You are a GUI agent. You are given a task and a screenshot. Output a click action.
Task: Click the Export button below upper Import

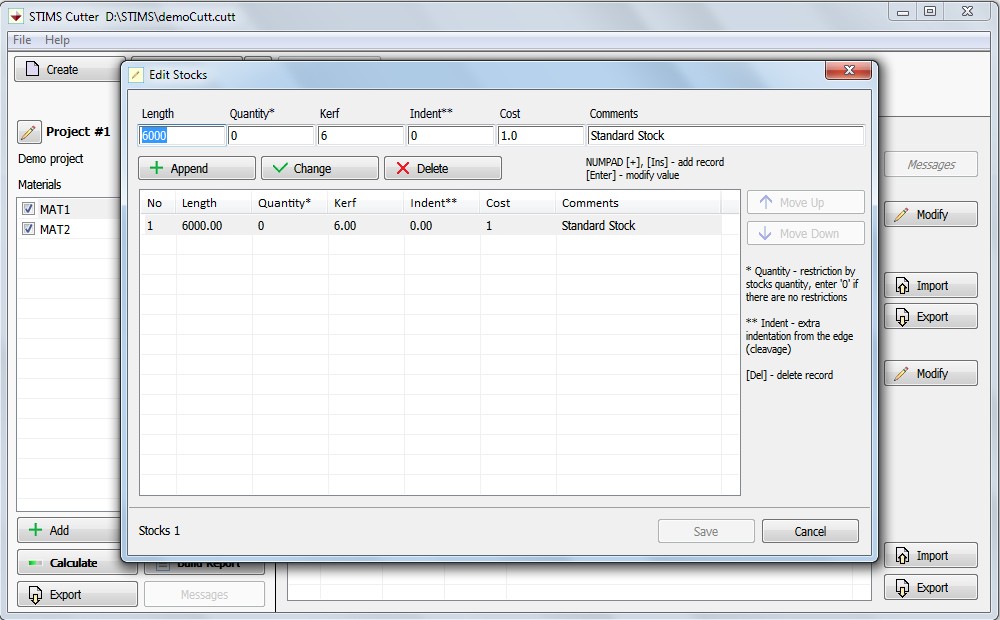pyautogui.click(x=930, y=316)
